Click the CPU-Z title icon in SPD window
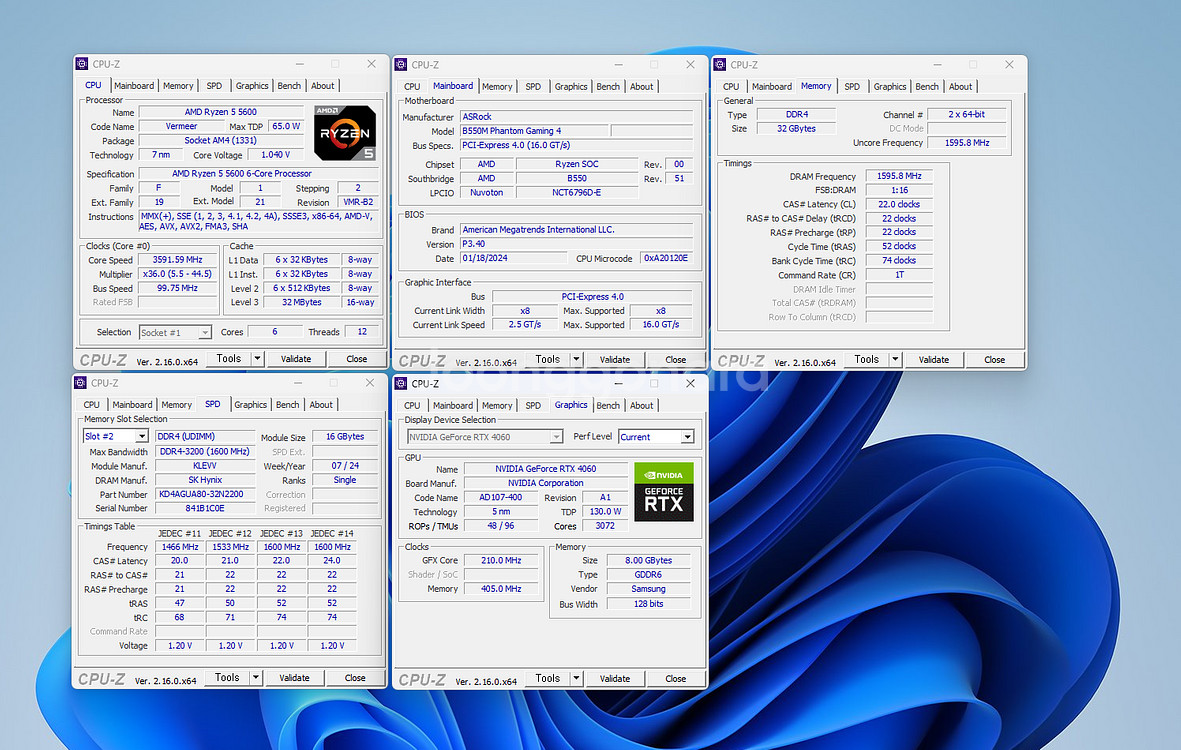The height and width of the screenshot is (750, 1181). click(x=81, y=383)
